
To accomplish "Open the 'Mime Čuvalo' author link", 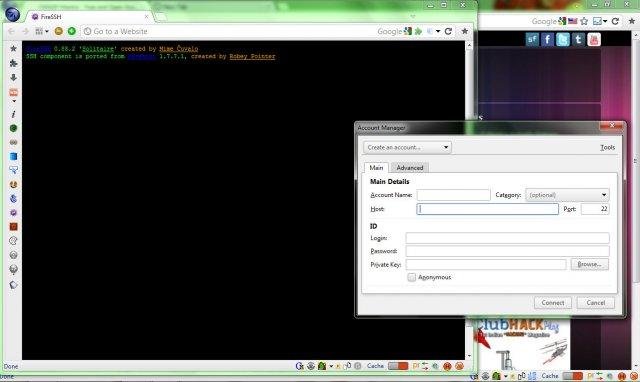I will coord(178,49).
